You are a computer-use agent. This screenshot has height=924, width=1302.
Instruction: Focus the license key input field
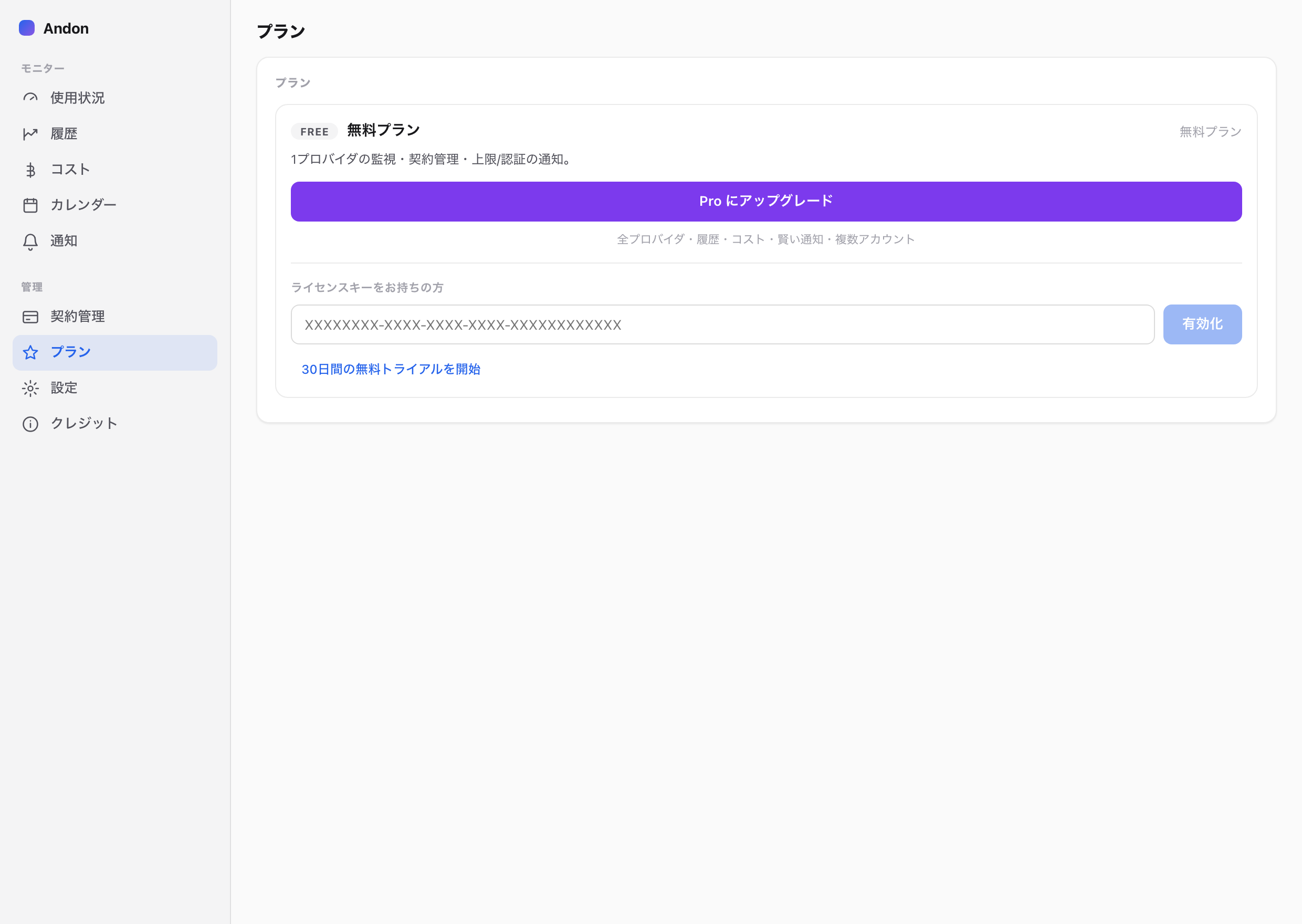(722, 324)
